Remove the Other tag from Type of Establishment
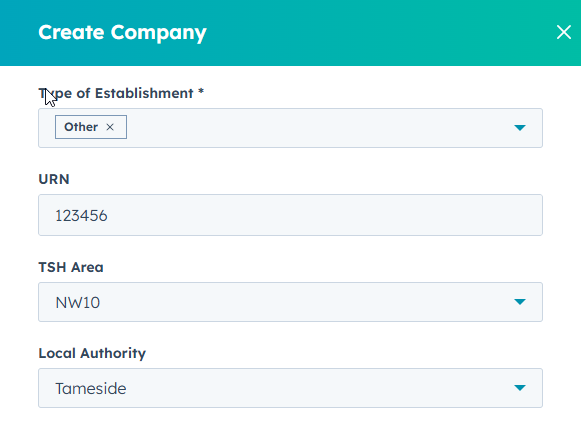The image size is (581, 421). (x=110, y=127)
